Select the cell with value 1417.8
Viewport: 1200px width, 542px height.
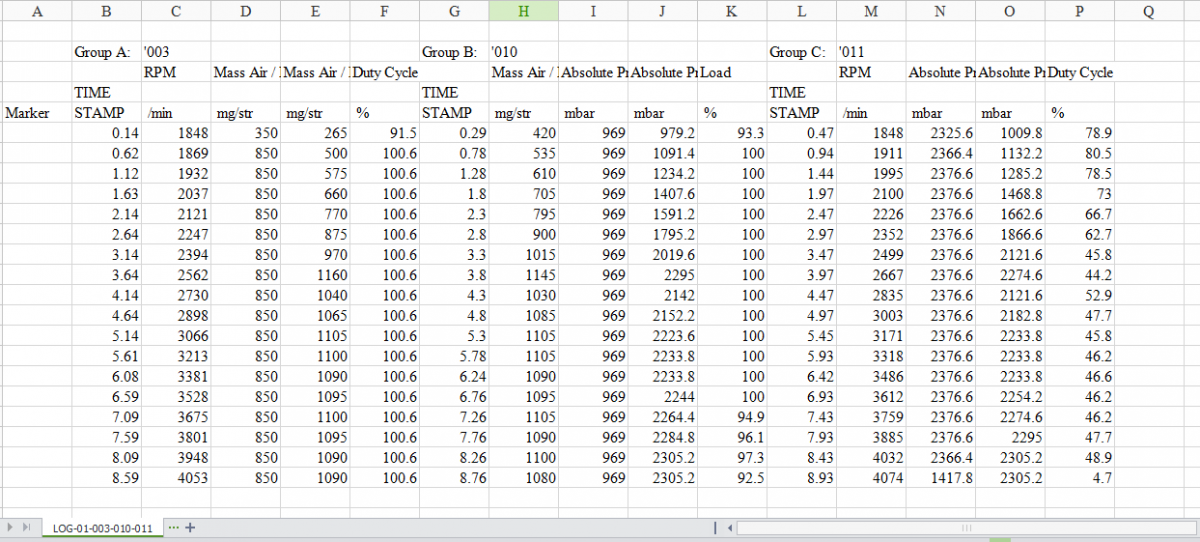pyautogui.click(x=939, y=478)
